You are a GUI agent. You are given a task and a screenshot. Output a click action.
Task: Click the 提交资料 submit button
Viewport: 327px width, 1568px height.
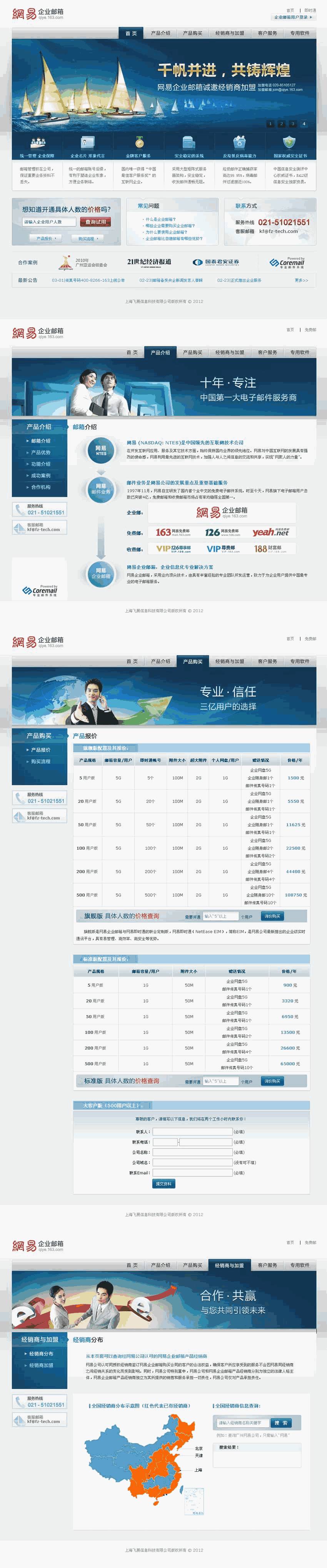coord(163,1184)
